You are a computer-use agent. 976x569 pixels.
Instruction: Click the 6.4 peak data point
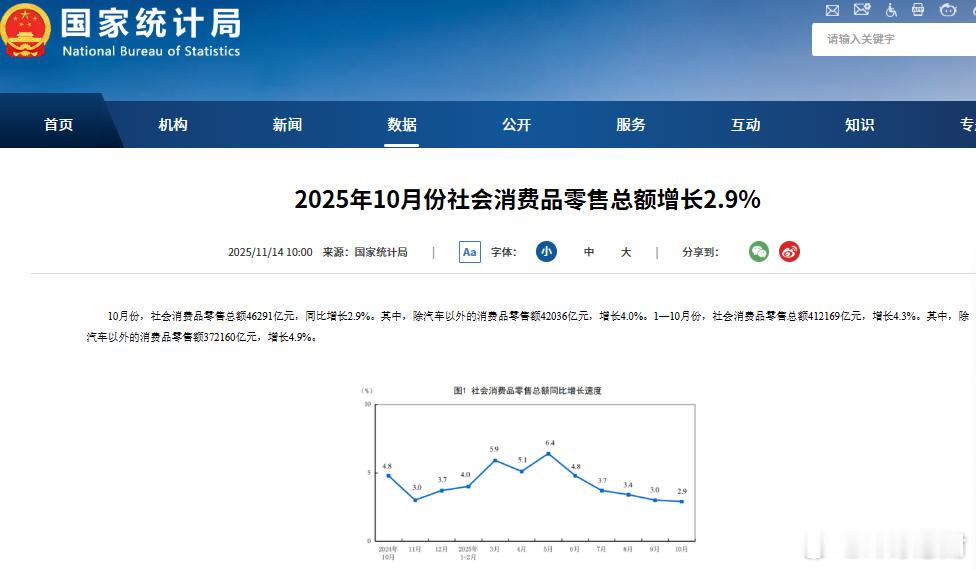(548, 454)
